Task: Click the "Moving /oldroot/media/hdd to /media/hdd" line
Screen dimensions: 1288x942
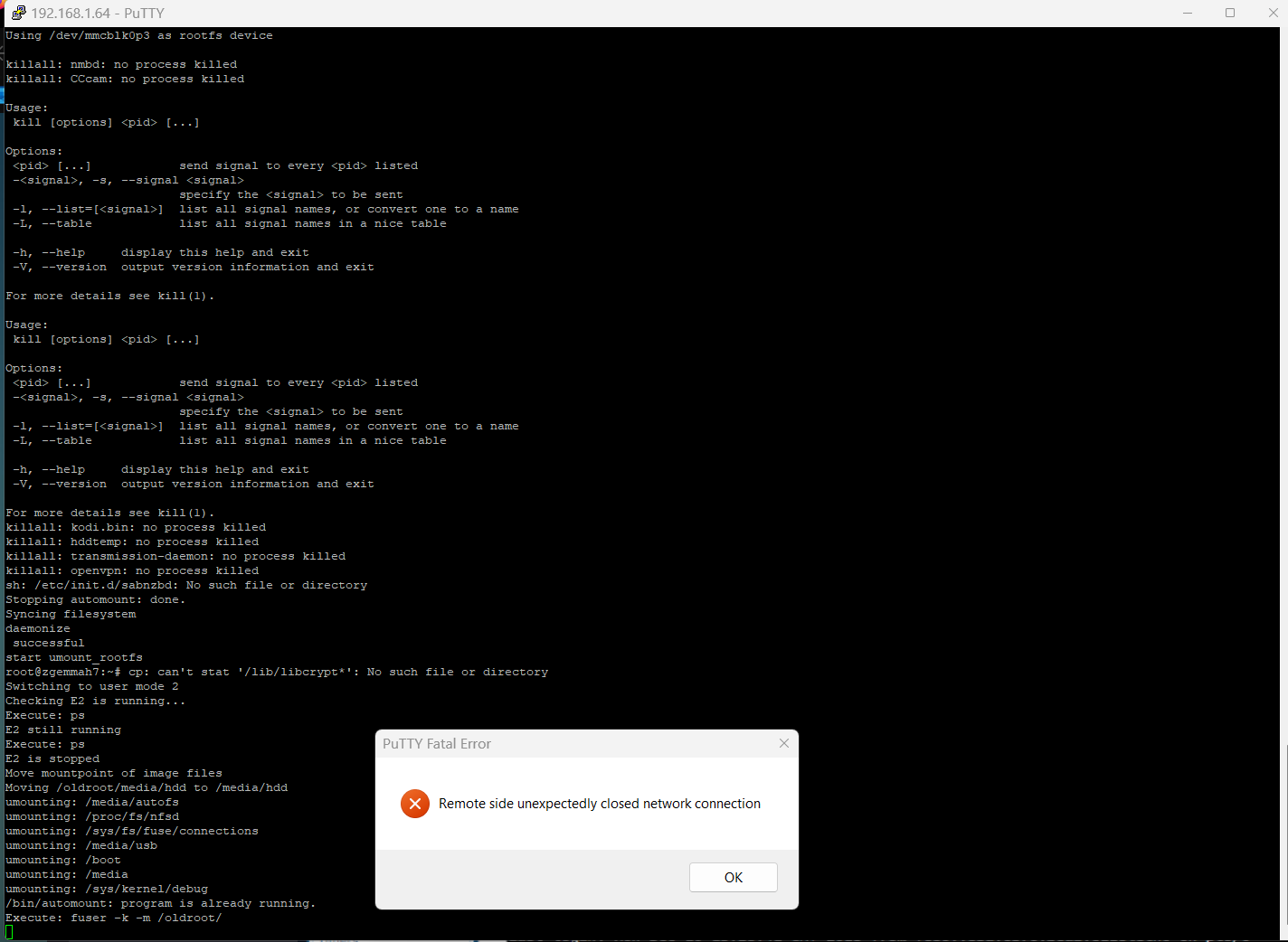Action: click(147, 787)
